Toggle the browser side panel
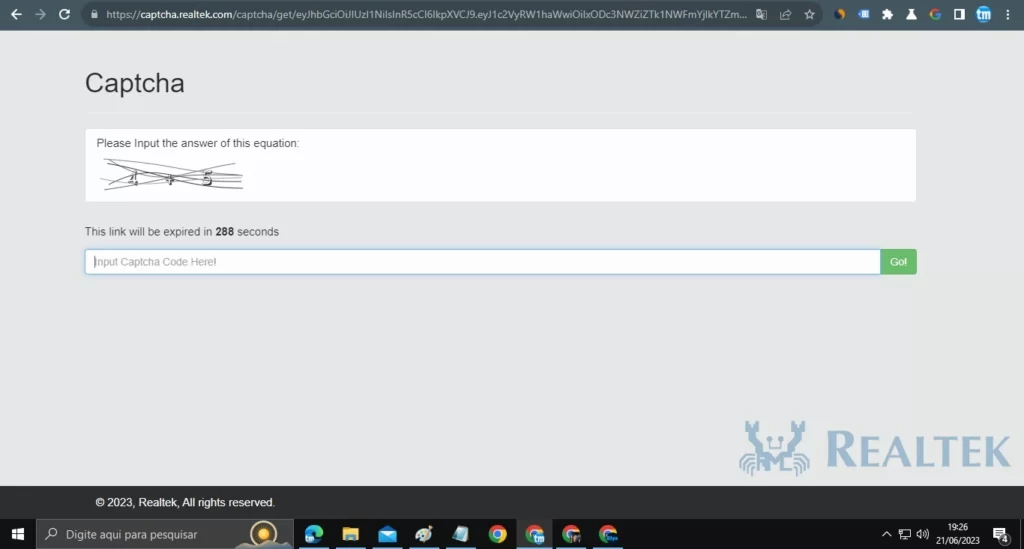Screen dimensions: 1024x549 tap(959, 14)
